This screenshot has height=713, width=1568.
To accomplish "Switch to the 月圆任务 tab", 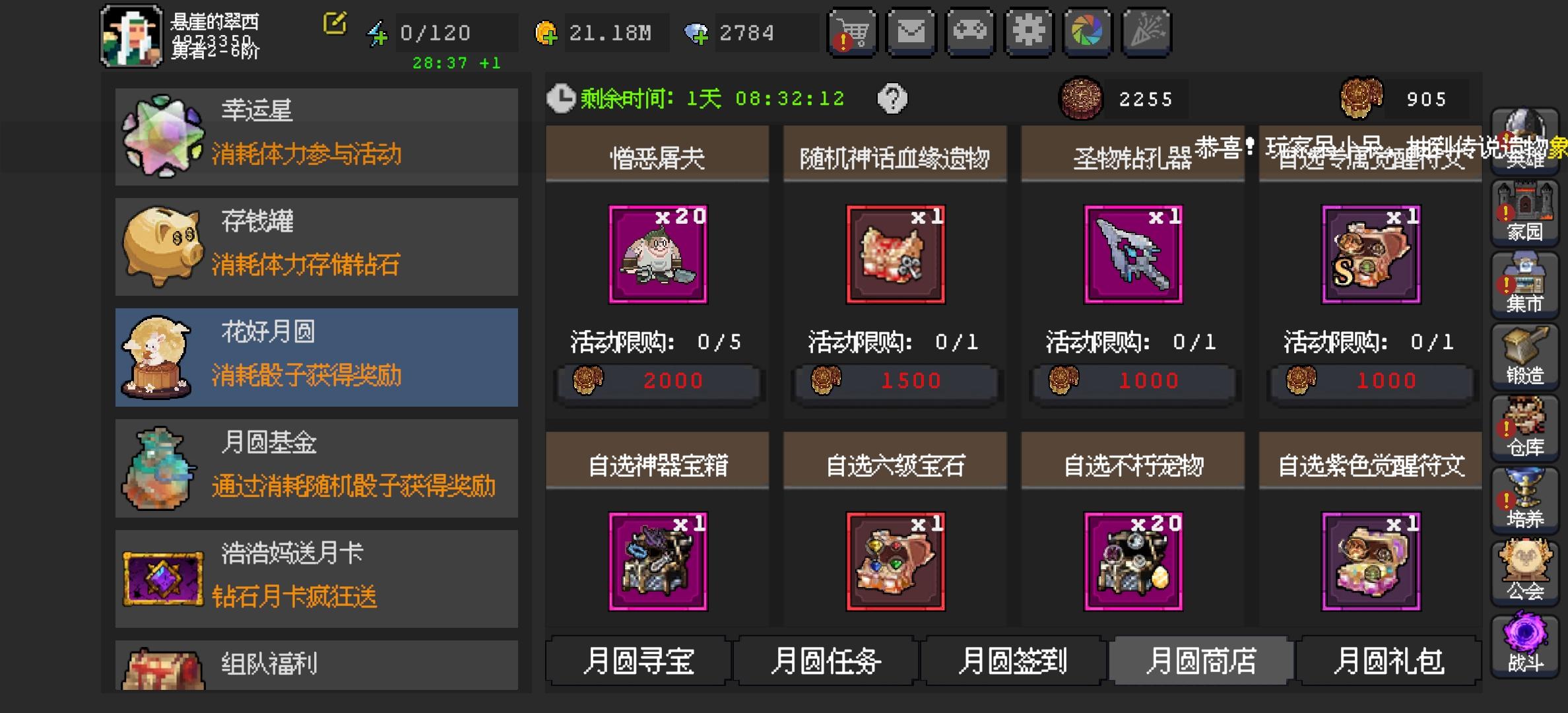I will pos(826,661).
